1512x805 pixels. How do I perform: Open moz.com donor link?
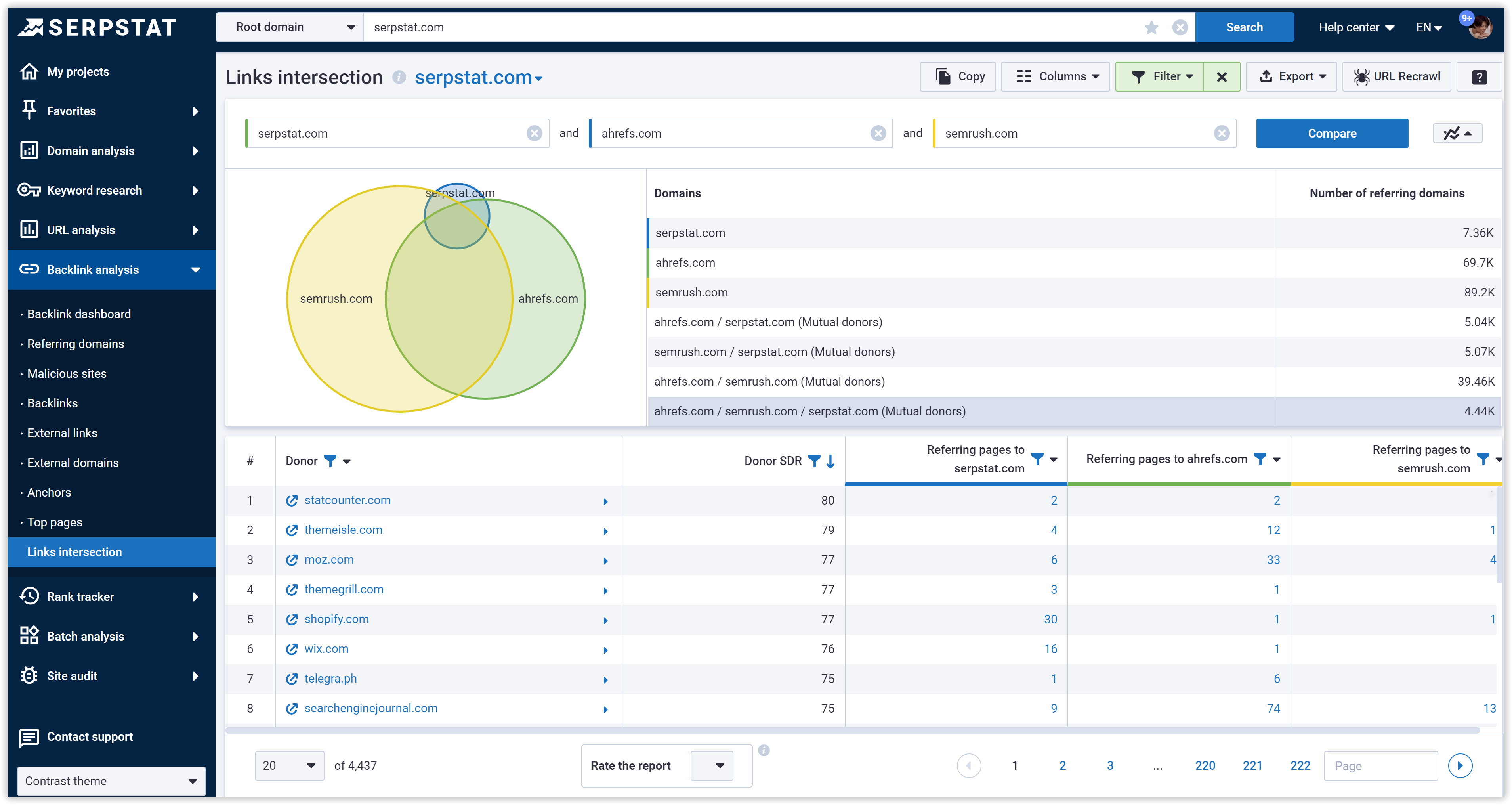(329, 560)
